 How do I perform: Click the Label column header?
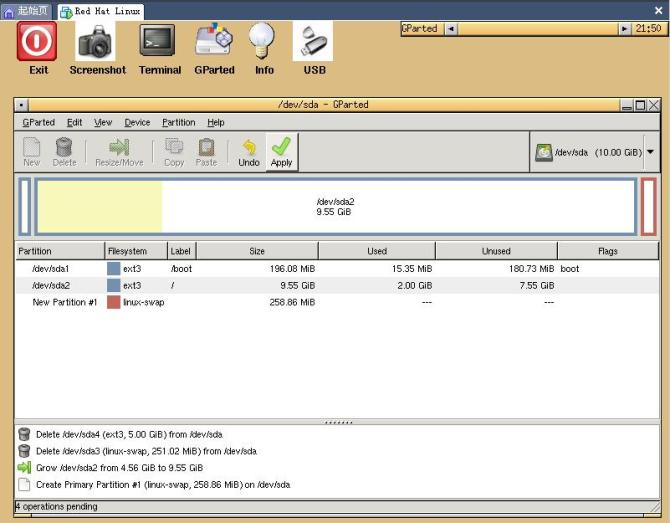(182, 251)
